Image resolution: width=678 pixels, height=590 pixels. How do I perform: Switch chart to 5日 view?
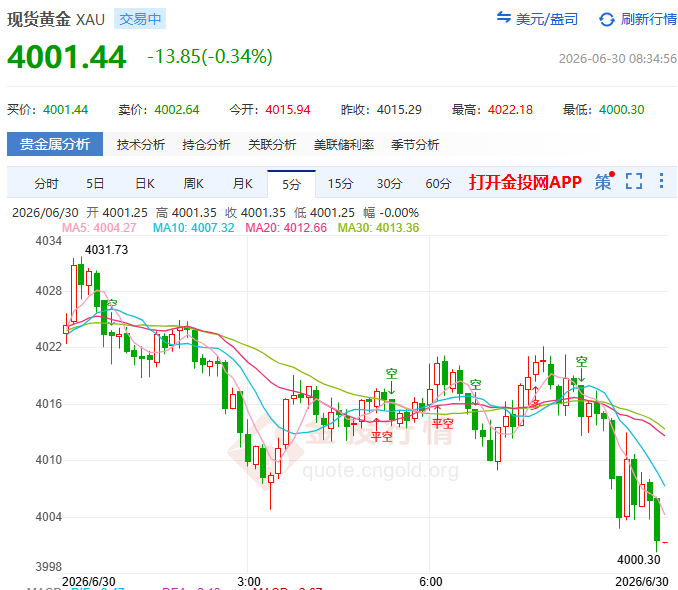pyautogui.click(x=95, y=184)
